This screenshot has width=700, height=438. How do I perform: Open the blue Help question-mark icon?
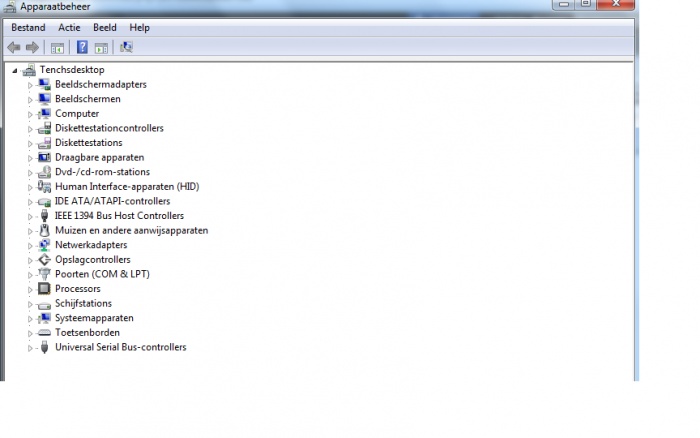pyautogui.click(x=82, y=47)
